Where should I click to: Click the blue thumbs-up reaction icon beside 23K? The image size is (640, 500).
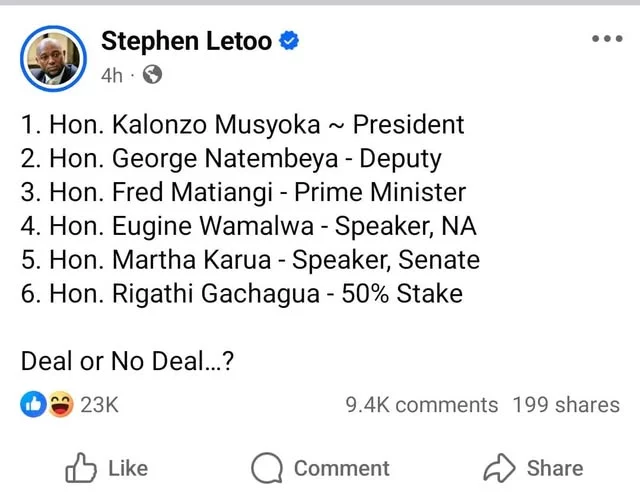point(33,404)
